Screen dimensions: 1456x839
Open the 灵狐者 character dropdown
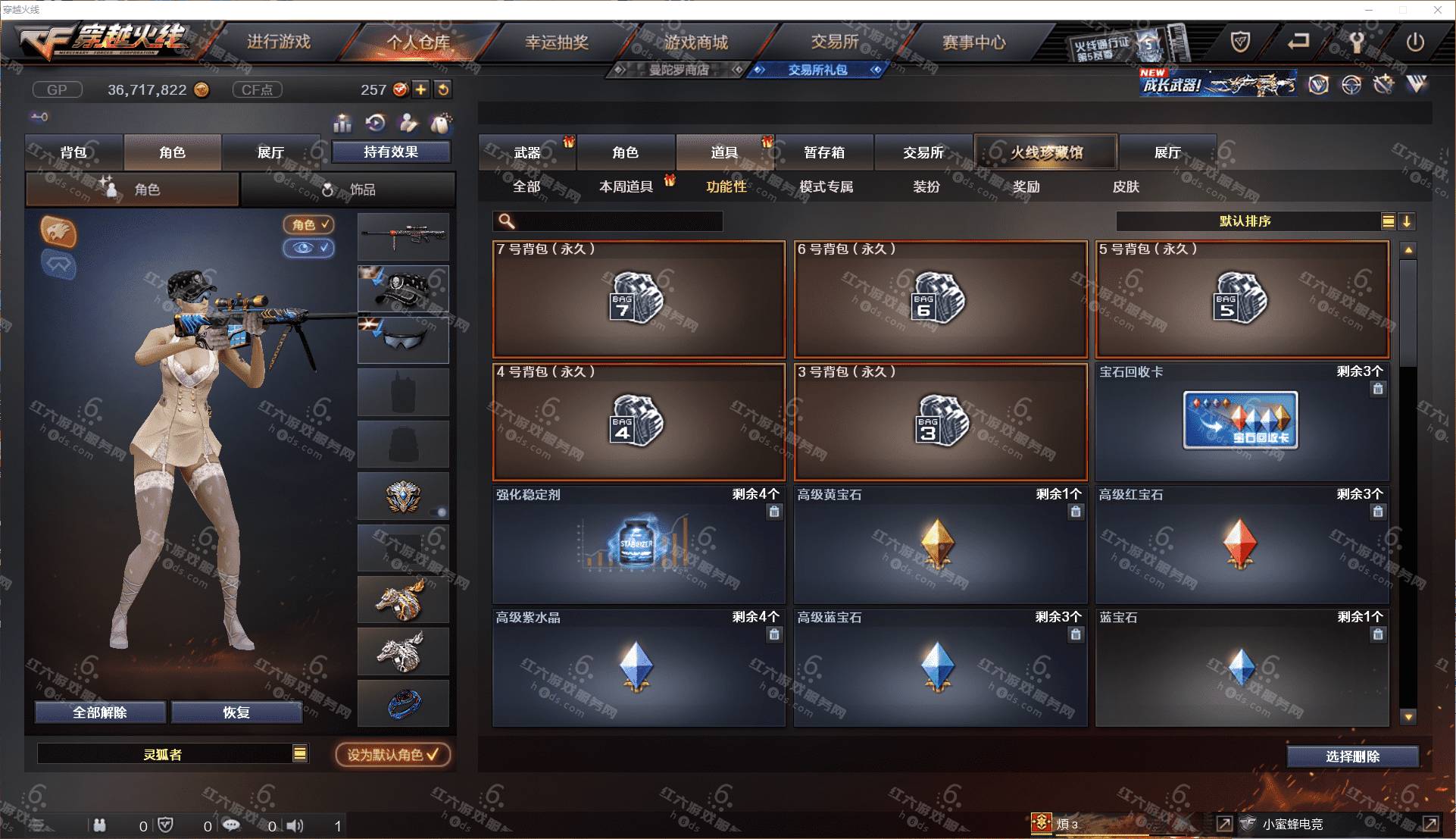pos(300,753)
